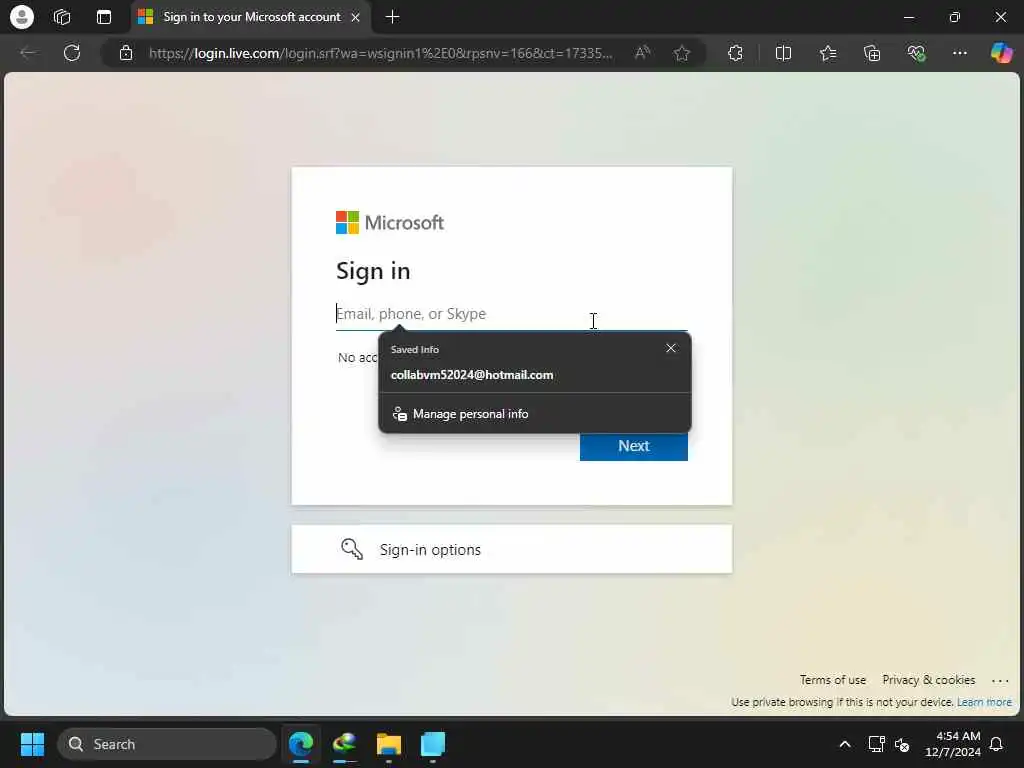This screenshot has height=768, width=1024.
Task: Select the 'Sign in to your Microsoft account' tab
Action: [251, 17]
